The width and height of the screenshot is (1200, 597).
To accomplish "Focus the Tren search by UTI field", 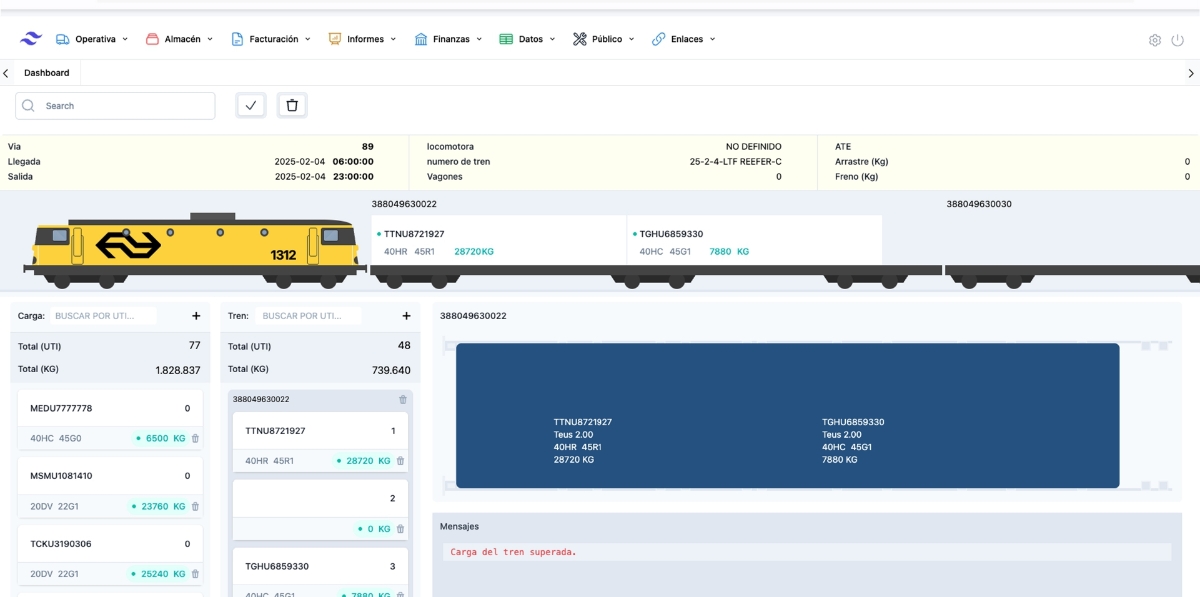I will 308,316.
